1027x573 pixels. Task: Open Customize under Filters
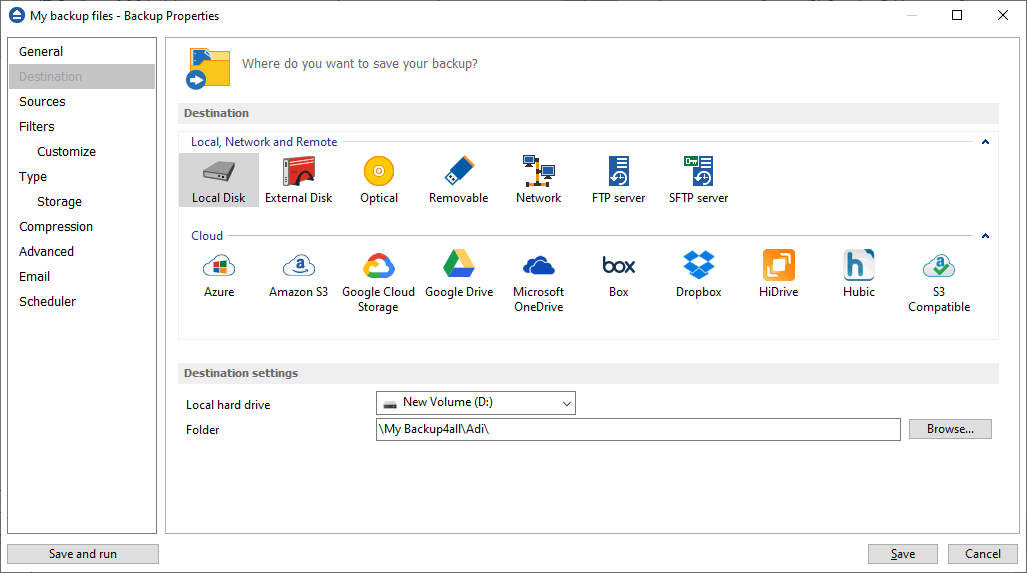click(x=82, y=151)
